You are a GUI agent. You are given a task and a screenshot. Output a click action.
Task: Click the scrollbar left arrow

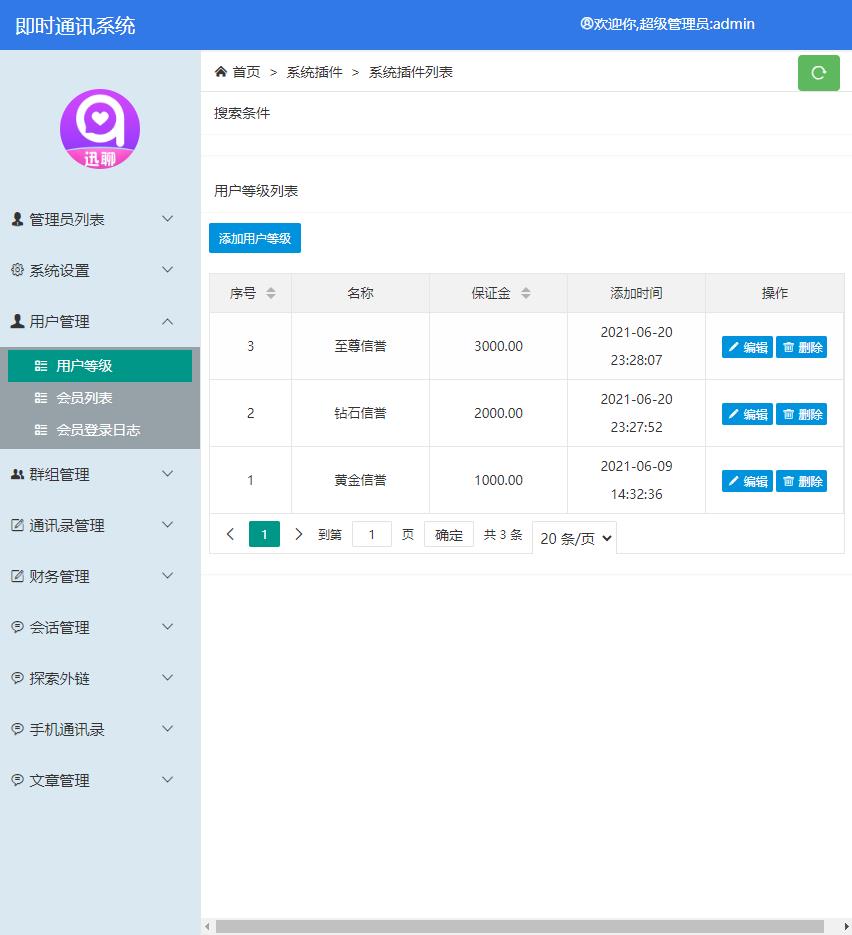[207, 927]
